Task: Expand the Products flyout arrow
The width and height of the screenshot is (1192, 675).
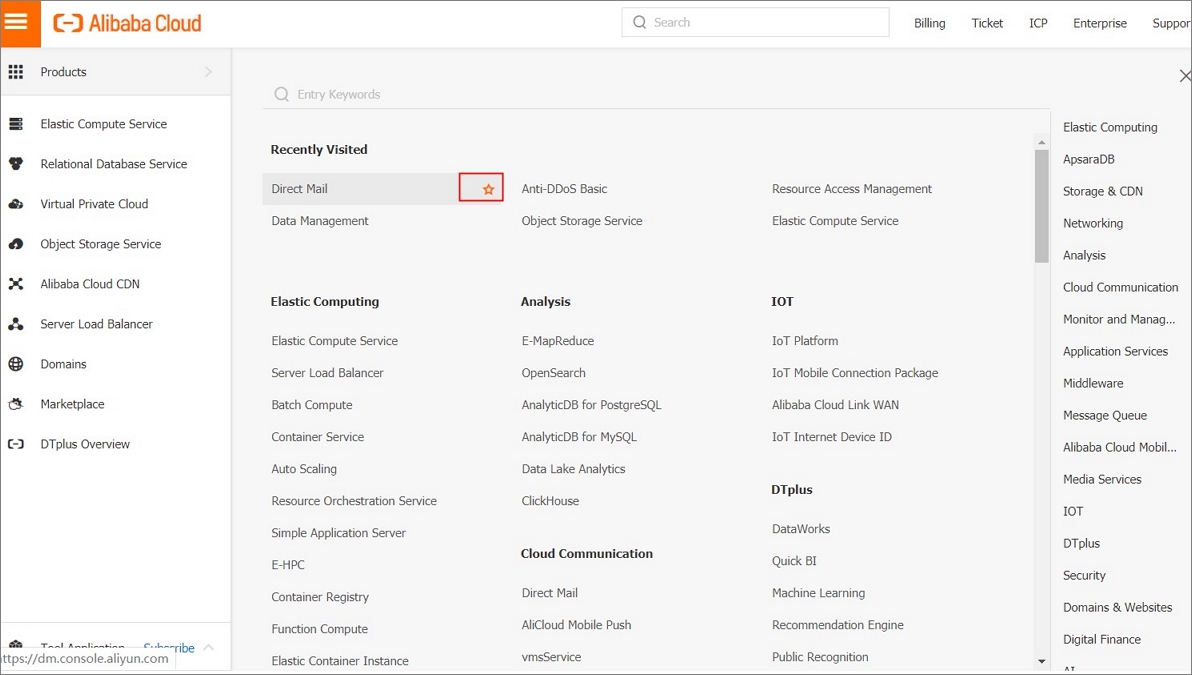Action: coord(208,71)
